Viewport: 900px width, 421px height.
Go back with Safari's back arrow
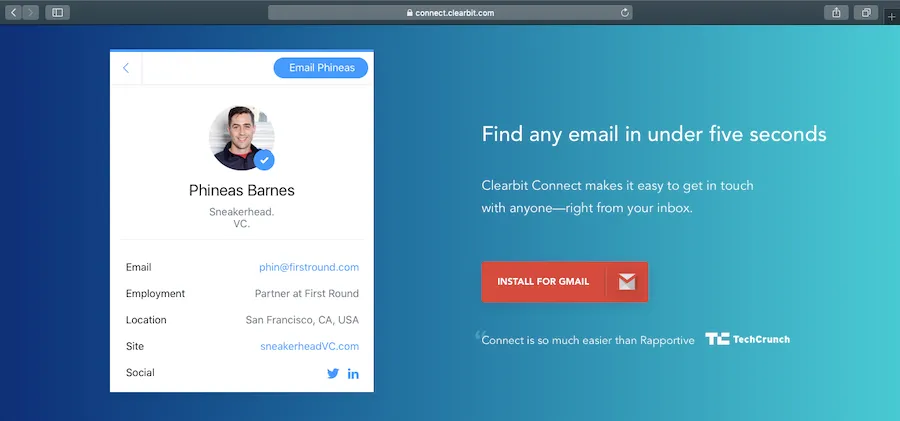tap(14, 12)
